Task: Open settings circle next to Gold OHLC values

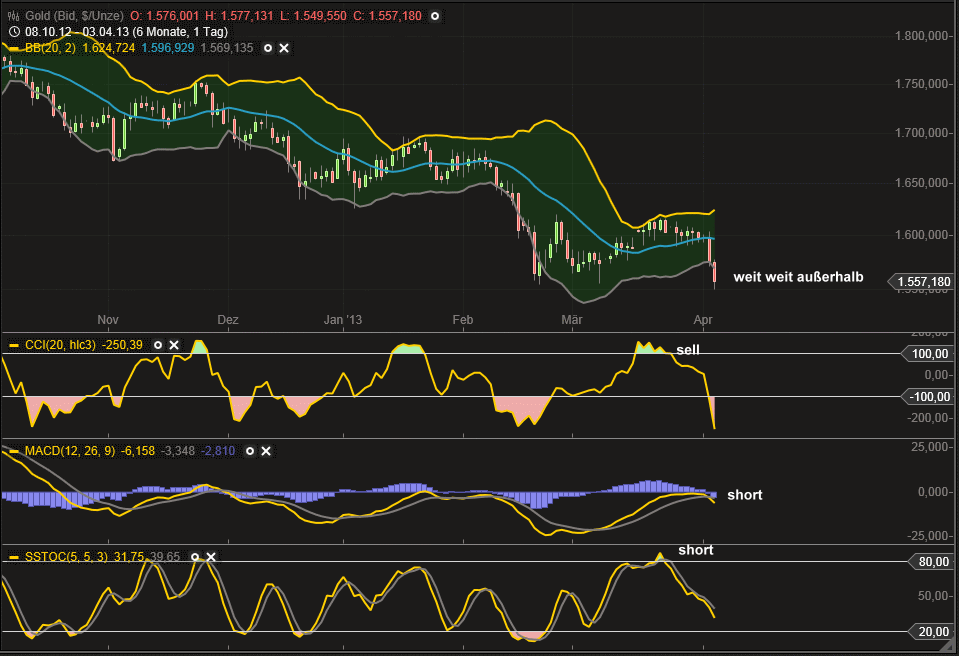Action: coord(435,16)
